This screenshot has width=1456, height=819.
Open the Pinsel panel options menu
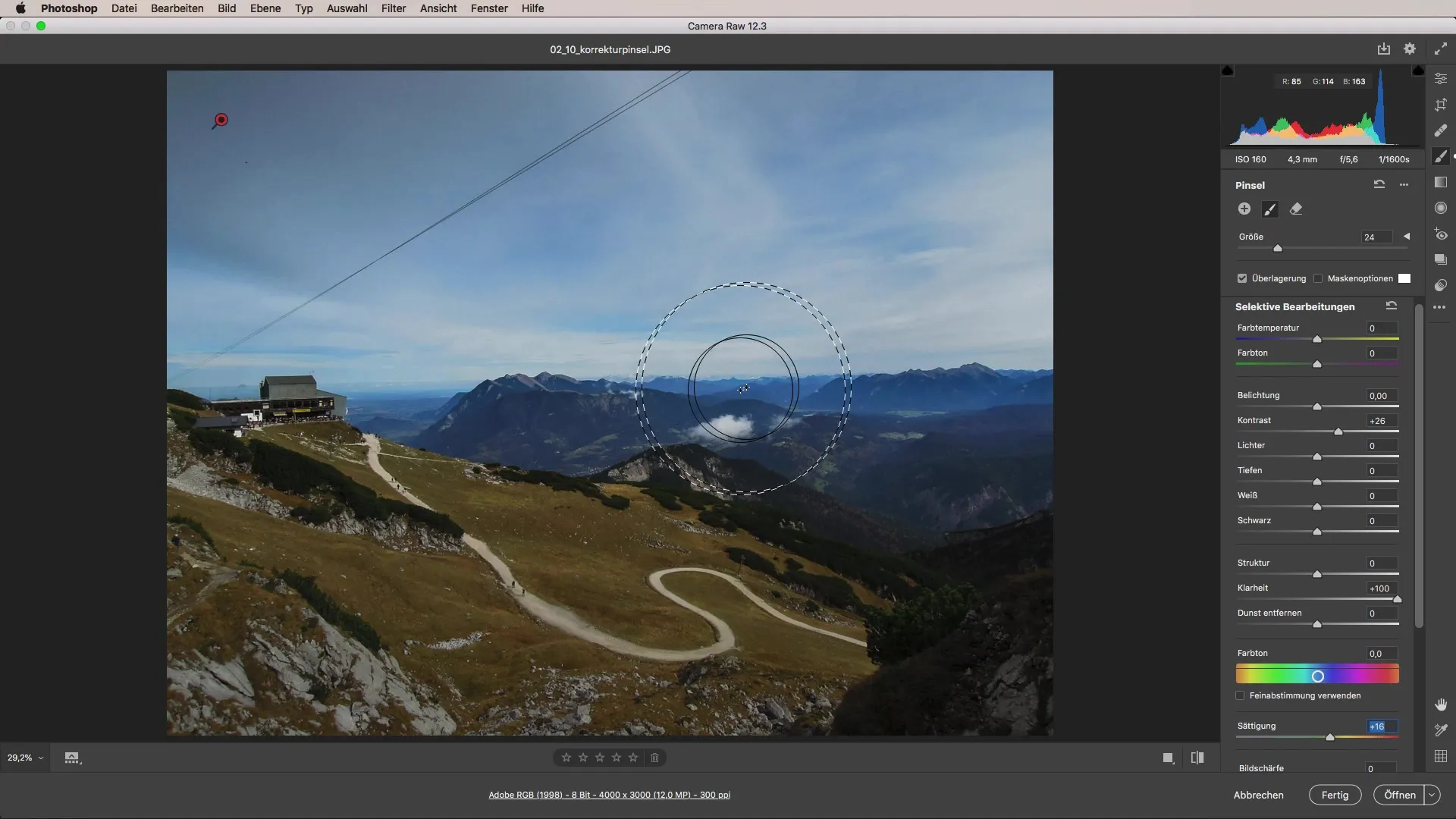1404,184
